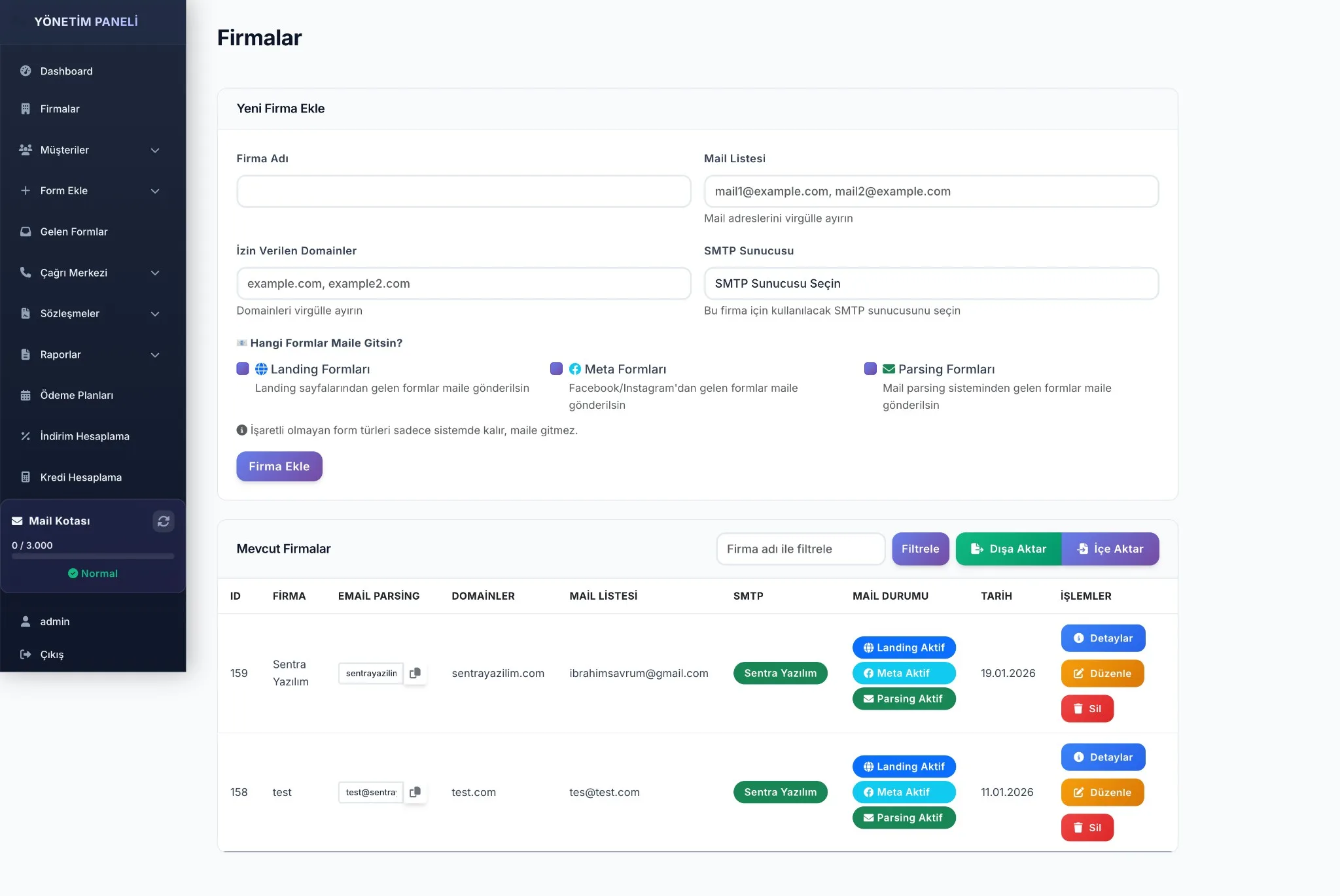The width and height of the screenshot is (1340, 896).
Task: Copy the test@sentra parsing email address
Action: pyautogui.click(x=415, y=792)
